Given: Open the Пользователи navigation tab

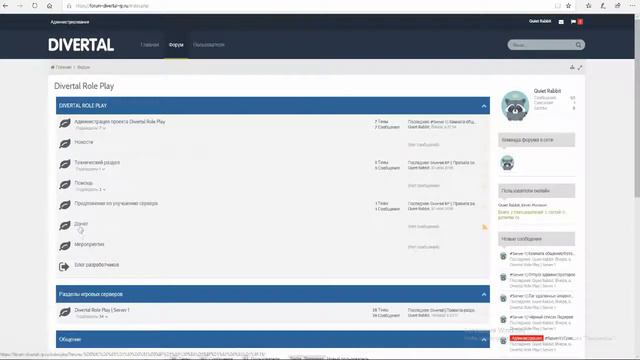Looking at the screenshot, I should [209, 45].
